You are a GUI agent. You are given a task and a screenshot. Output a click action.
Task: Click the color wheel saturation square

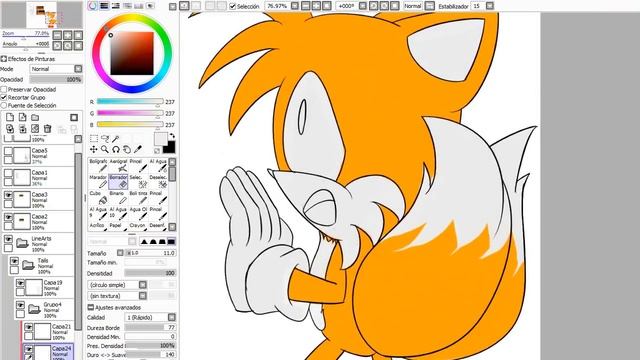[132, 53]
